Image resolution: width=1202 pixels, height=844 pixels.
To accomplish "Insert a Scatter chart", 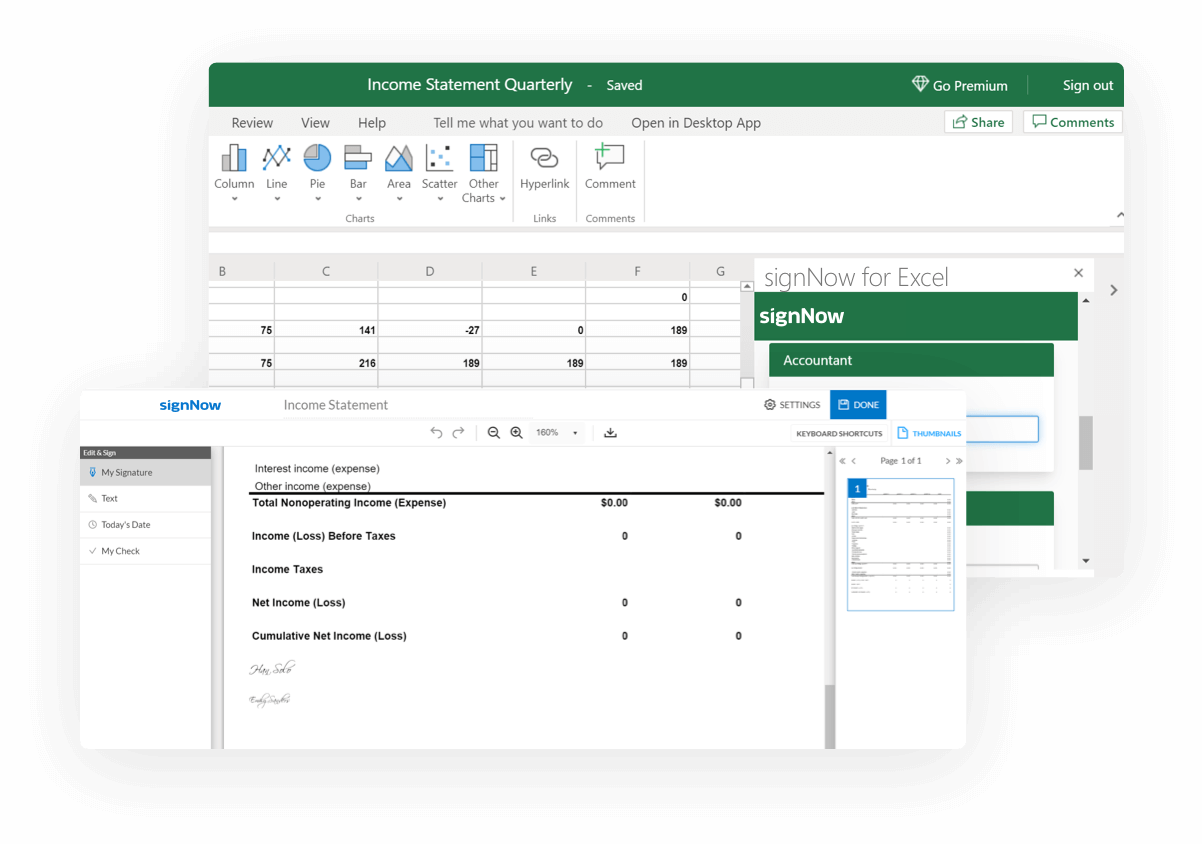I will click(x=439, y=166).
